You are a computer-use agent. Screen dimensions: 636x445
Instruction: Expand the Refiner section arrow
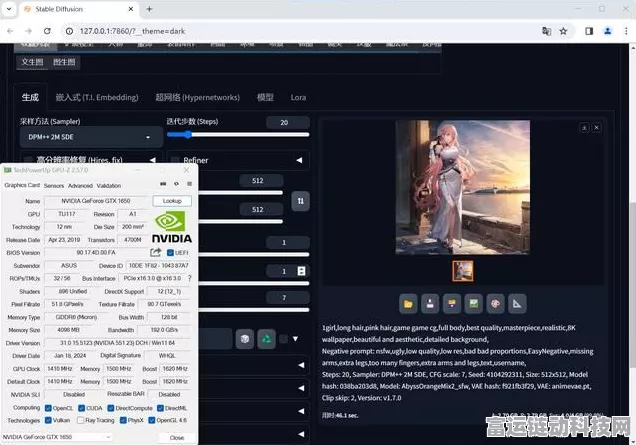click(299, 160)
